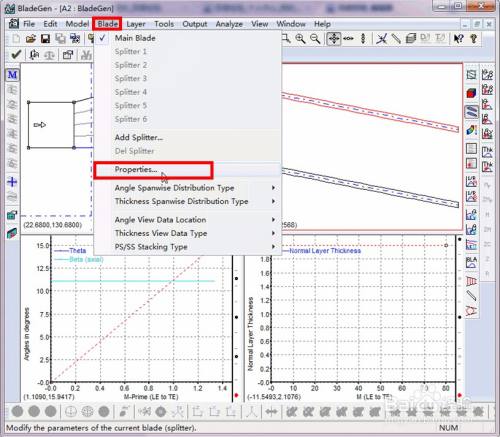Click the properties window icon beside checkmark
Image resolution: width=500 pixels, height=437 pixels.
tap(68, 55)
